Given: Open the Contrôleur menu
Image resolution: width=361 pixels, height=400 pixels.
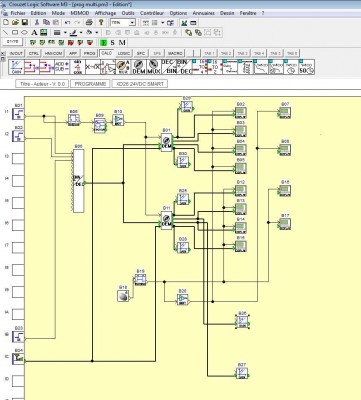Looking at the screenshot, I should tap(152, 13).
